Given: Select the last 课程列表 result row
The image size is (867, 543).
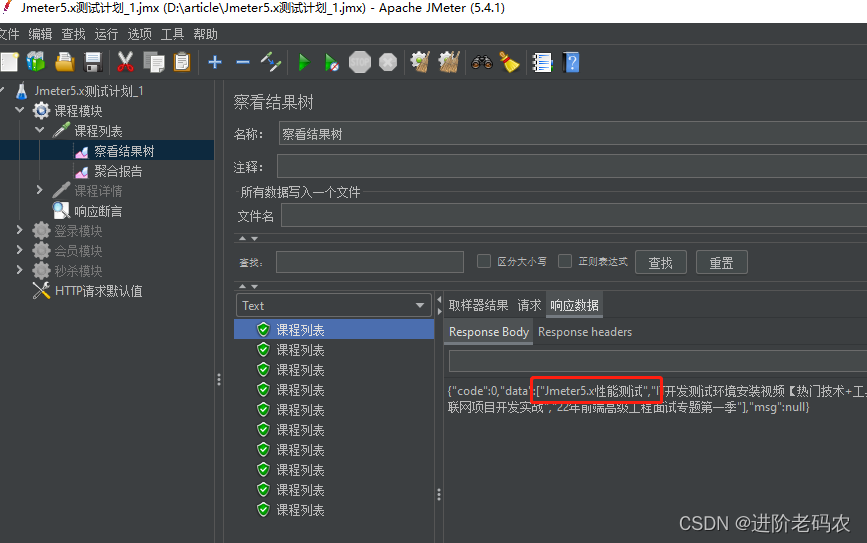Looking at the screenshot, I should (x=334, y=509).
